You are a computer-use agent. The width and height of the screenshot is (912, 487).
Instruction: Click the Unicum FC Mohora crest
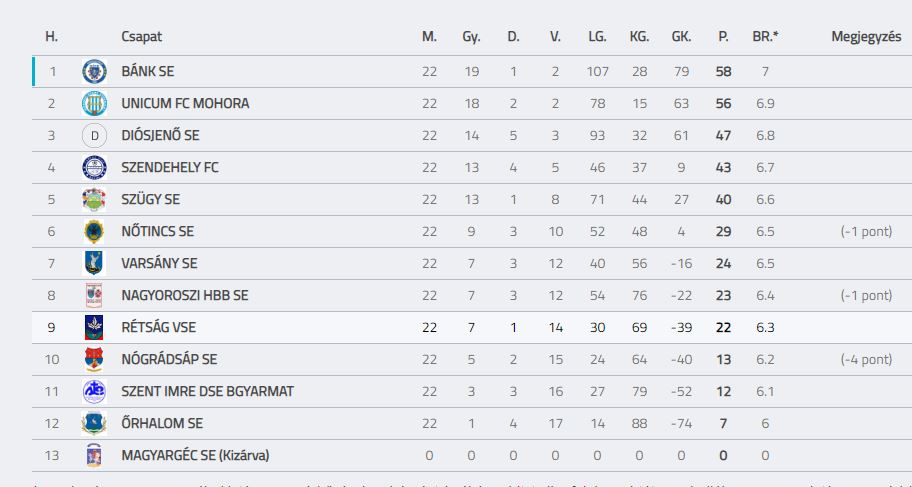[x=94, y=104]
